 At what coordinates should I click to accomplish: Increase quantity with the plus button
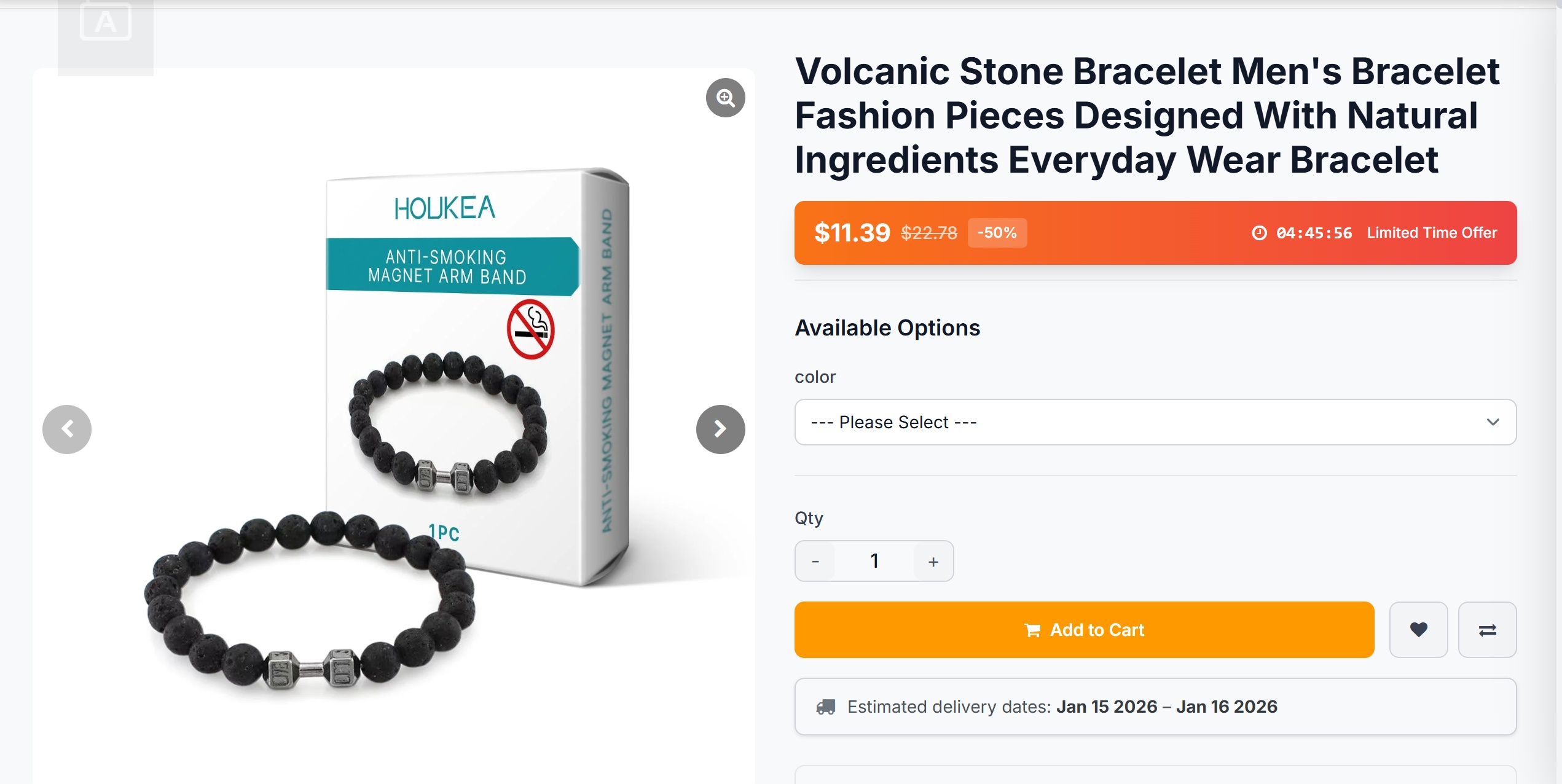click(x=933, y=561)
